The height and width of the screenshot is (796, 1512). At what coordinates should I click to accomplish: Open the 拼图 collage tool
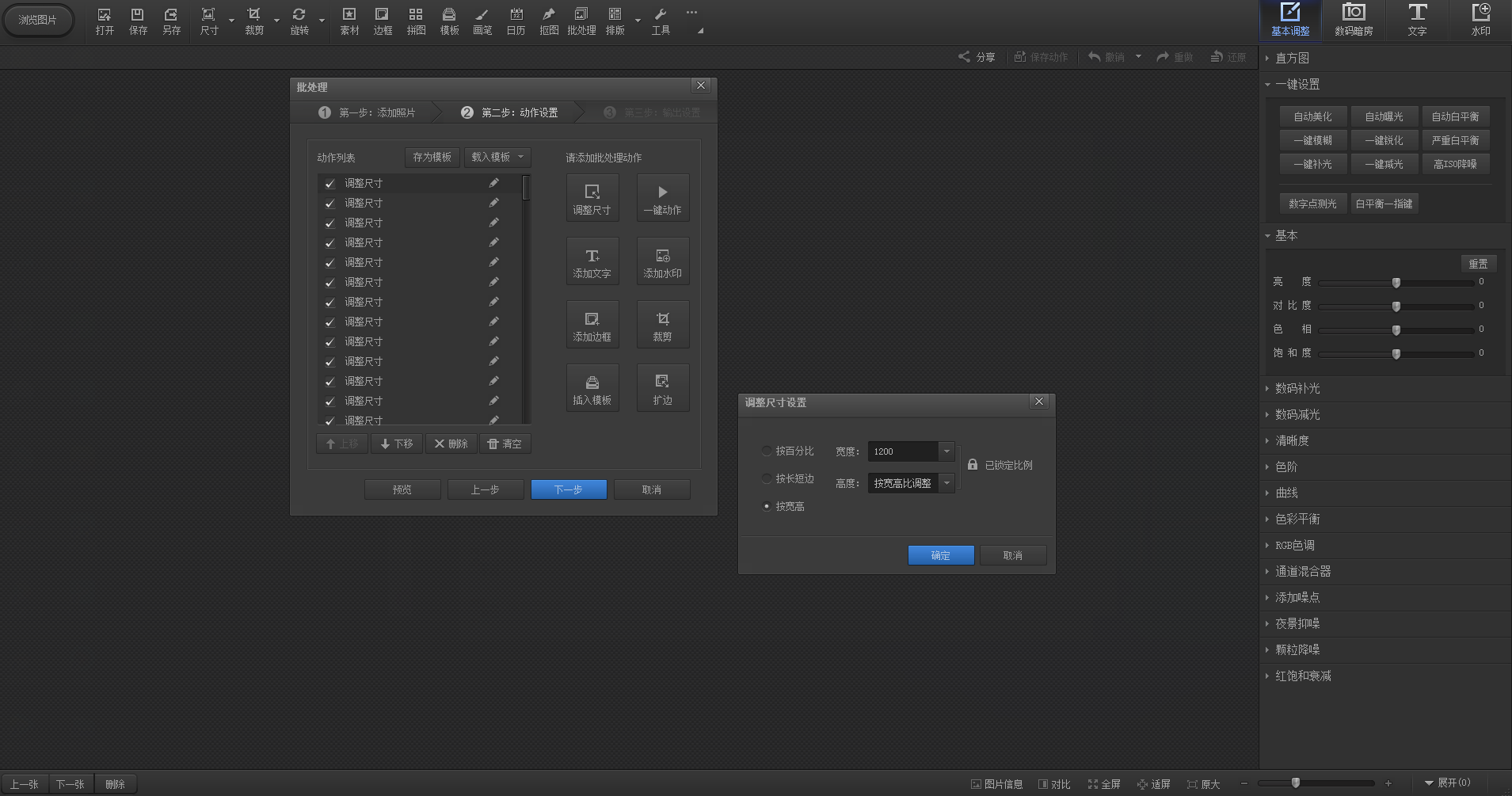(x=416, y=21)
